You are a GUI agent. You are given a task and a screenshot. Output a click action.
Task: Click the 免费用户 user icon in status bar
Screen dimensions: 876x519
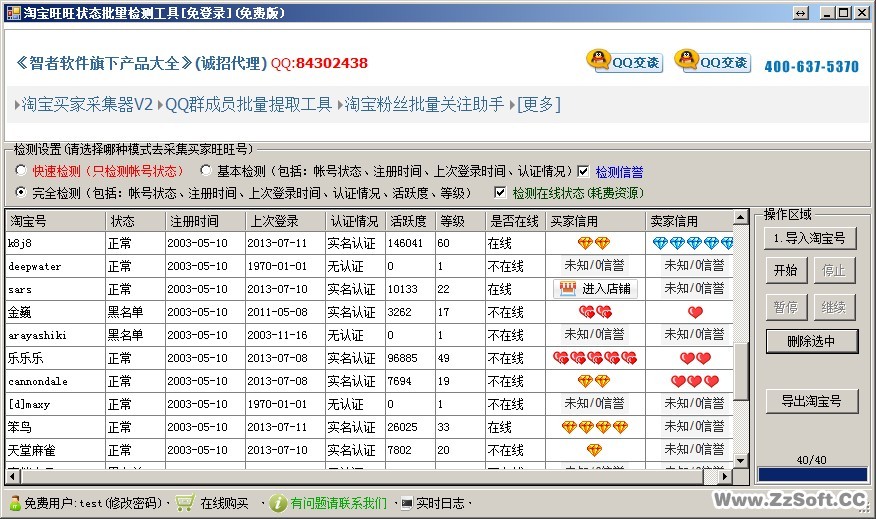click(15, 502)
